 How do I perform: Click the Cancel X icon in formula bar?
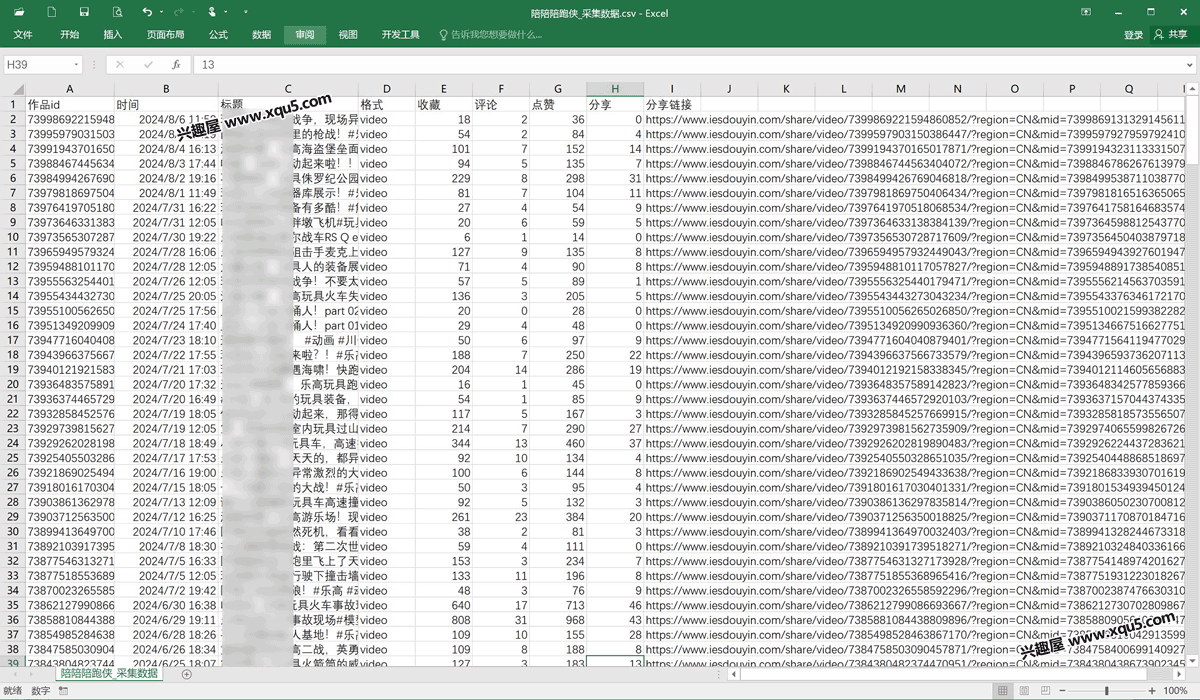[119, 64]
